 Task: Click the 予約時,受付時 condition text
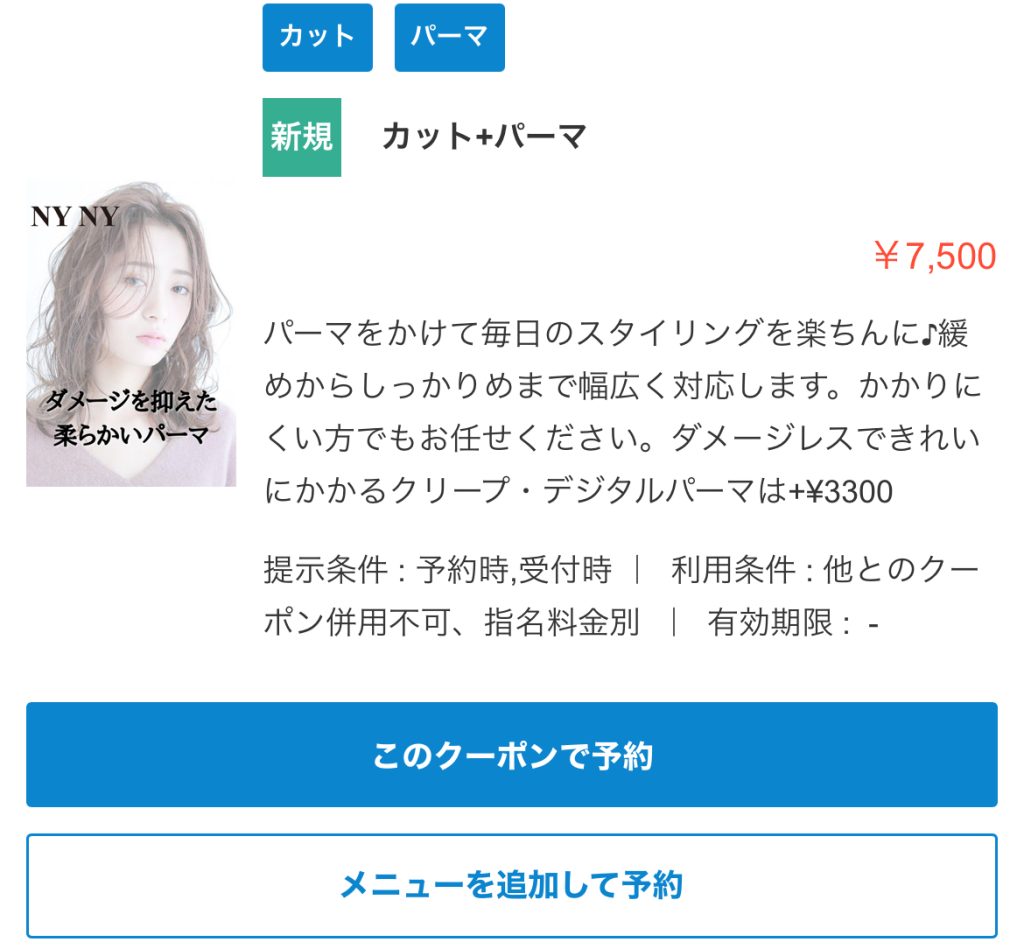point(515,570)
